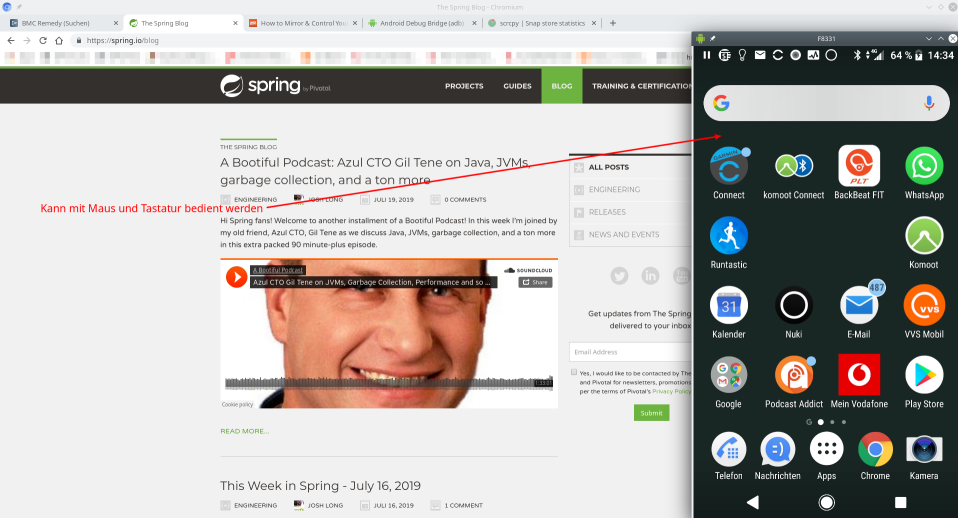Tap the Play Store icon
958x518 pixels.
924,375
